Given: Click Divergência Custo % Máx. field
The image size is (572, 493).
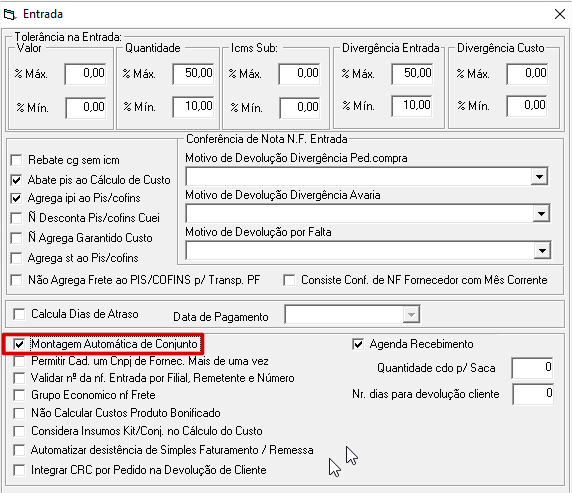Looking at the screenshot, I should 527,74.
